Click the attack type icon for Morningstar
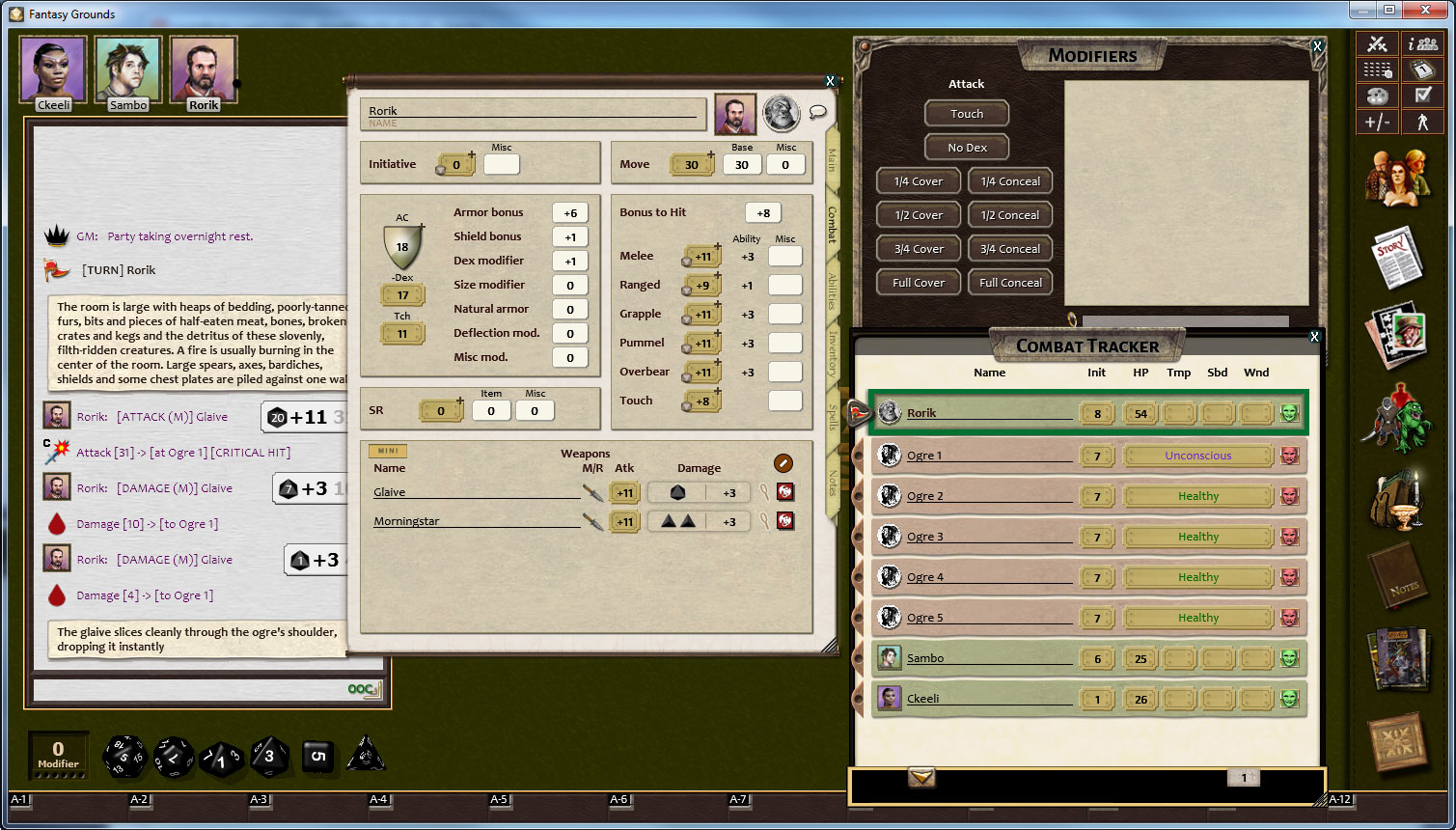This screenshot has width=1456, height=830. (592, 521)
